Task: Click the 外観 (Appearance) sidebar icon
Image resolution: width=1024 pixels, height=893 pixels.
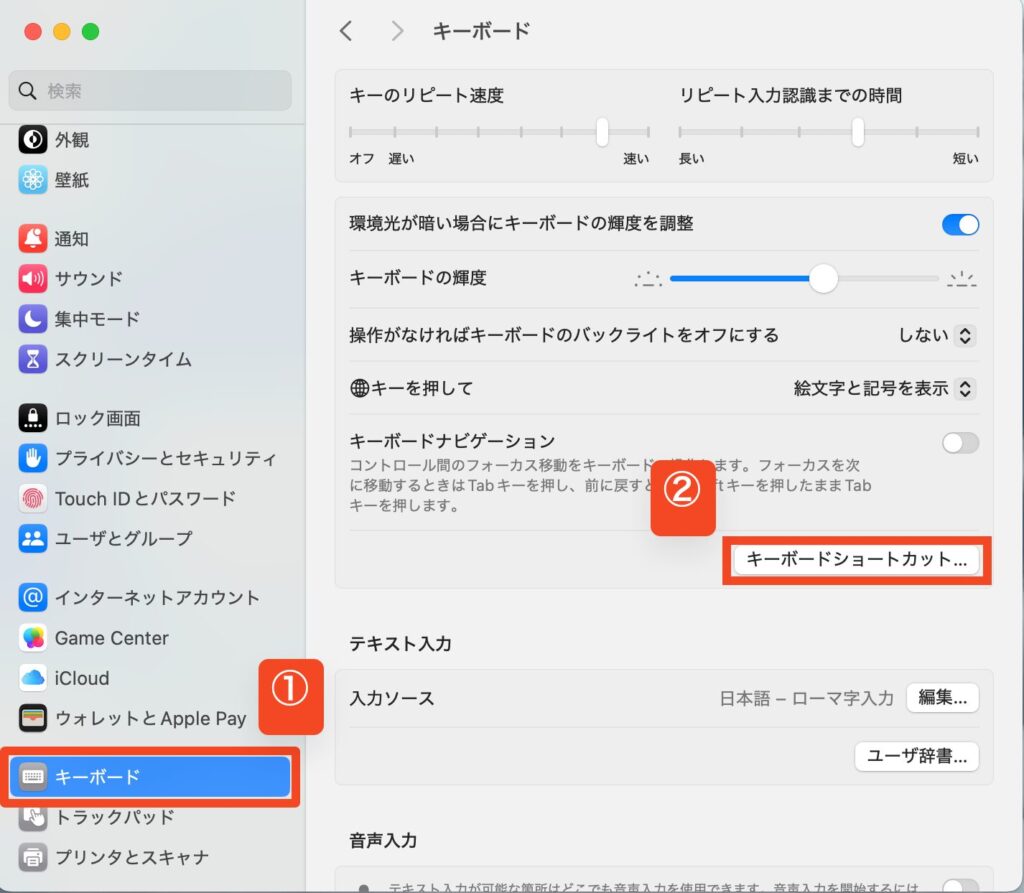Action: 33,140
